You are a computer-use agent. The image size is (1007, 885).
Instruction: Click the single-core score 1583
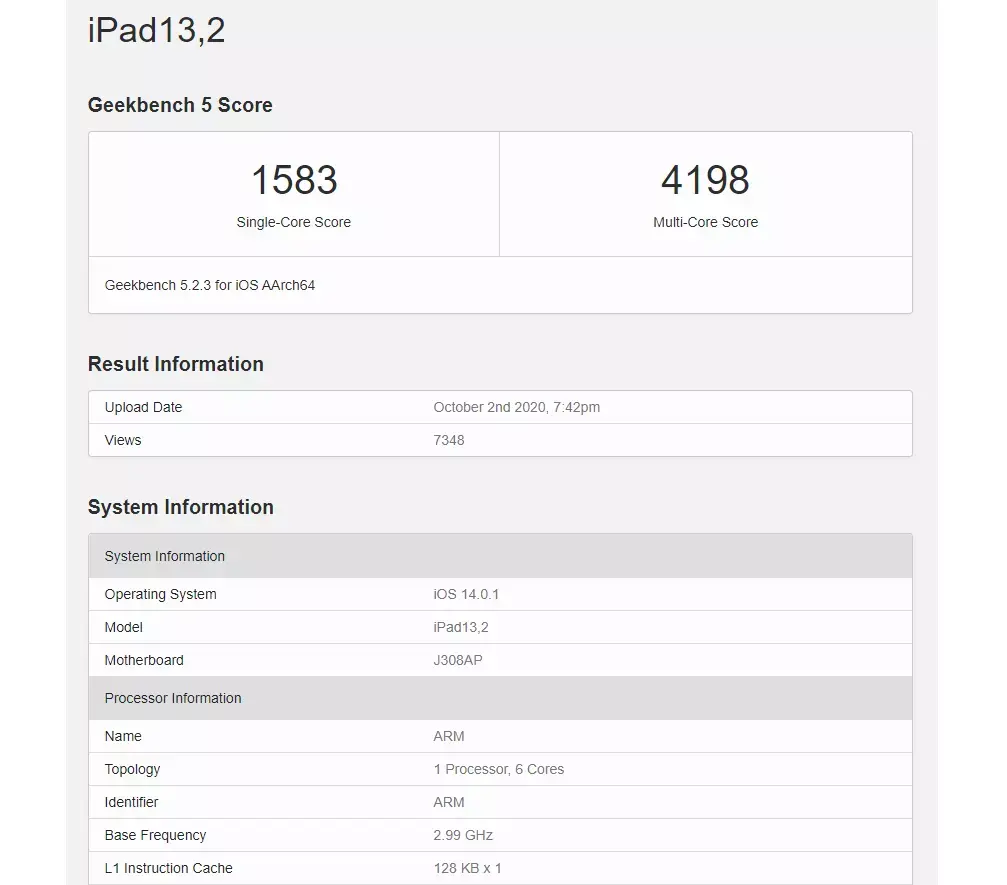click(x=294, y=179)
